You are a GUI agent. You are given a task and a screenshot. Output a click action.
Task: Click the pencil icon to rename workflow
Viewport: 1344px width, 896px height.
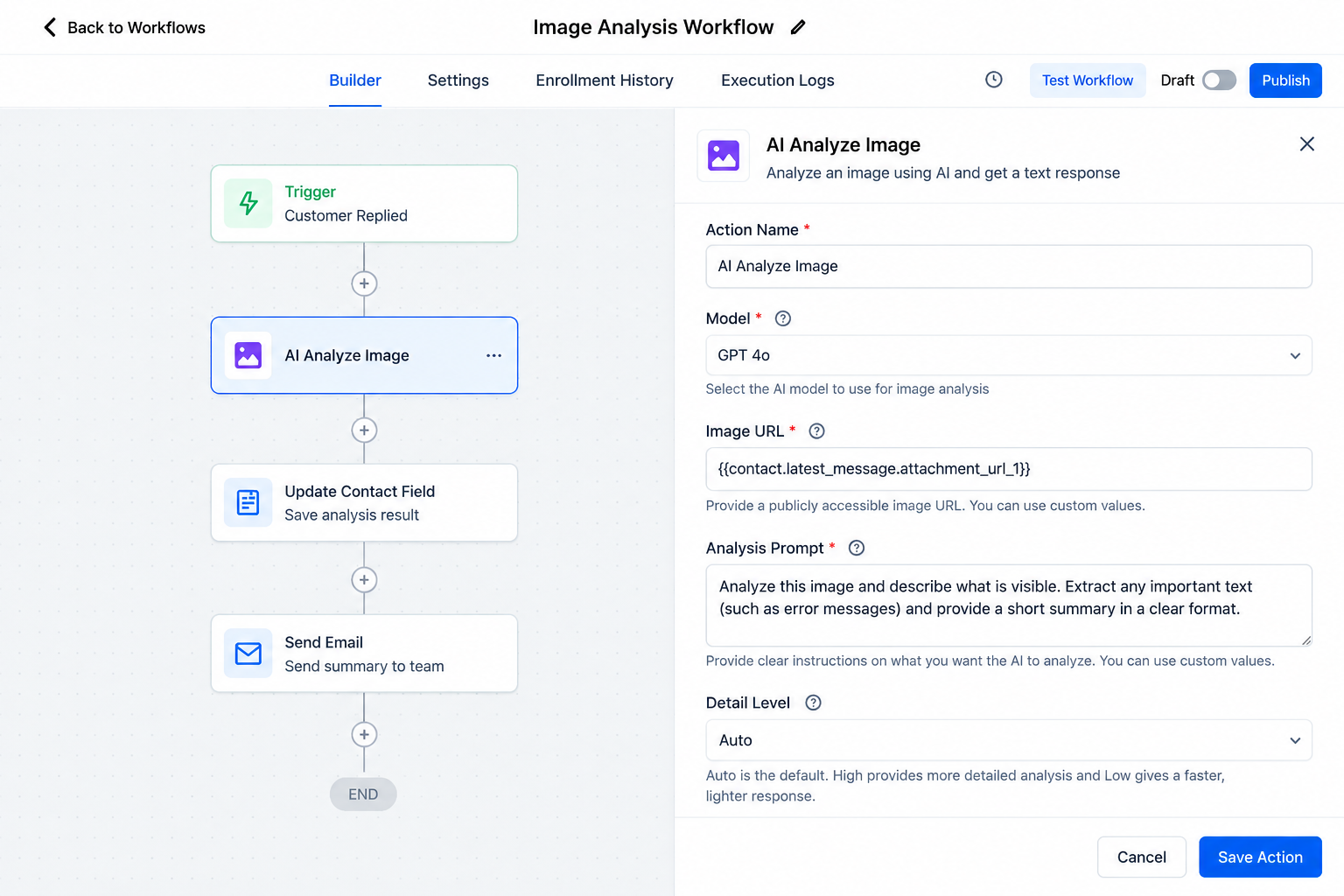pos(798,27)
